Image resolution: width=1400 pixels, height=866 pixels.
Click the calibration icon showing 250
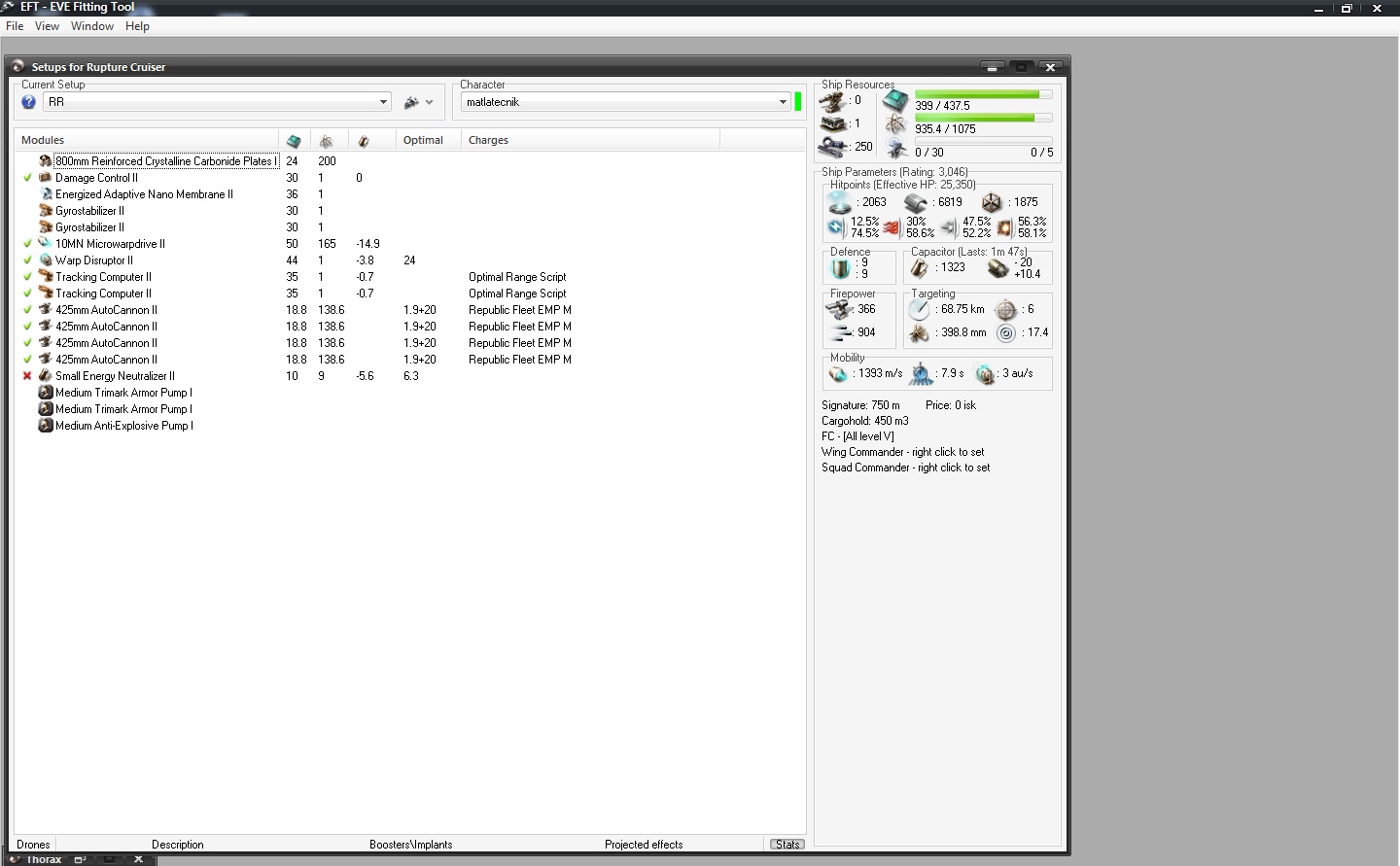pos(832,147)
